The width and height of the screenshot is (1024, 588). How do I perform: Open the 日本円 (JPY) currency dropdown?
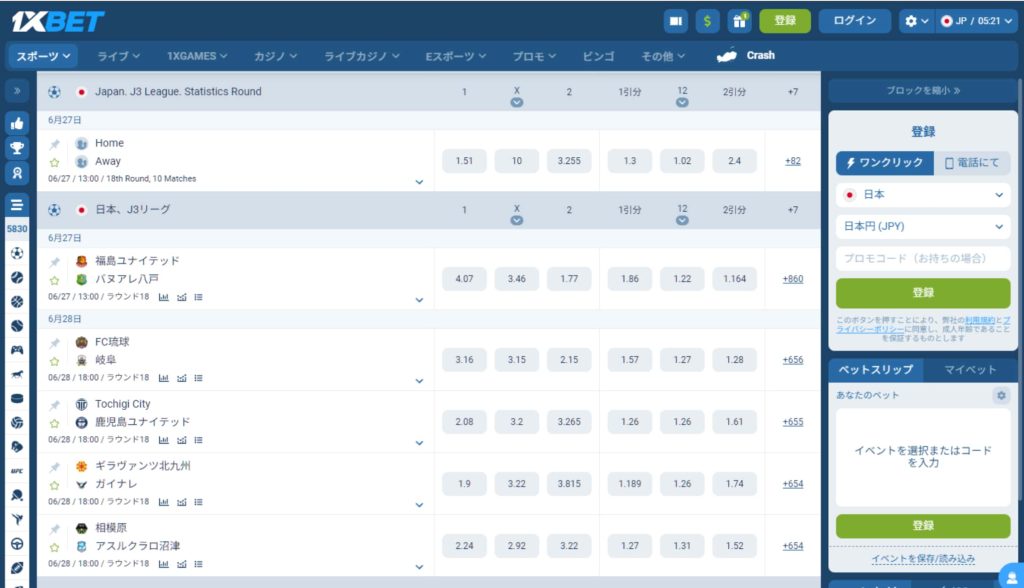point(923,226)
